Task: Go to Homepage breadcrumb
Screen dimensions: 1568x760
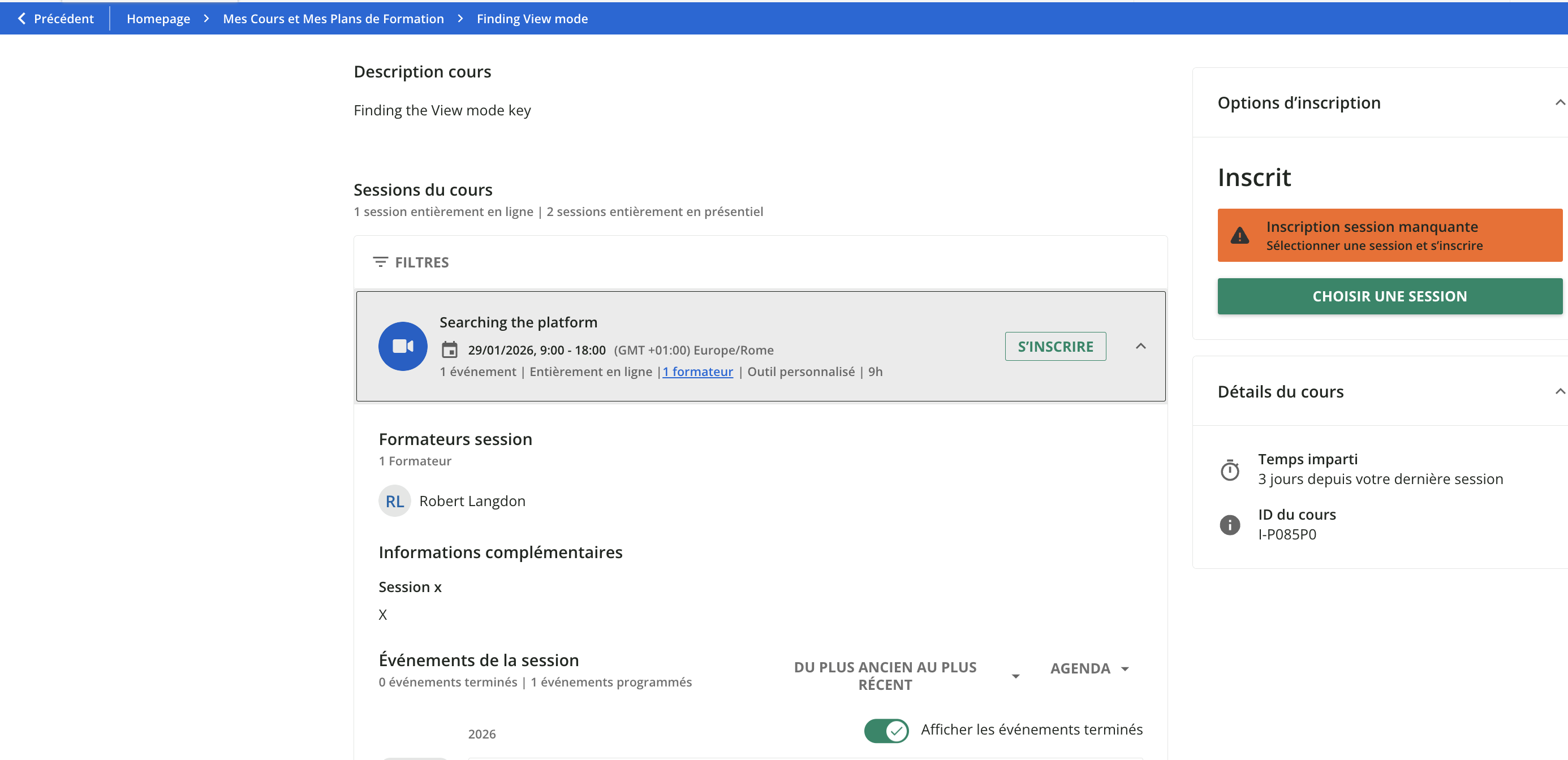Action: [x=158, y=19]
